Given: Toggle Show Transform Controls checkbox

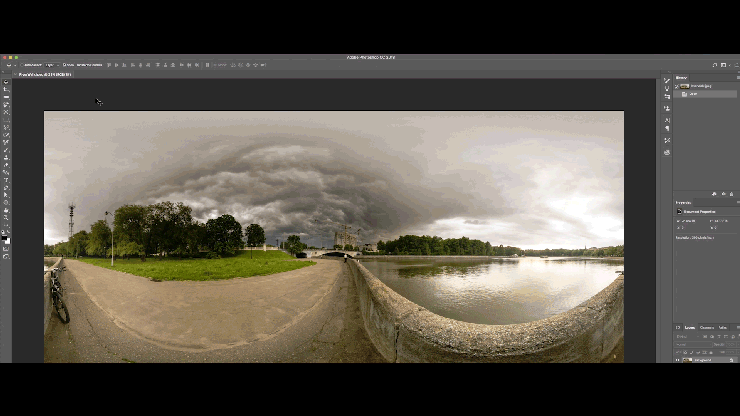Looking at the screenshot, I should [x=64, y=65].
